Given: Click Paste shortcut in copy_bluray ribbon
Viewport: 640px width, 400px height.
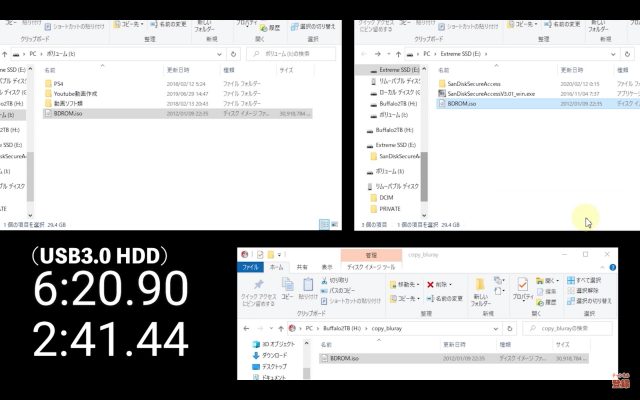Looking at the screenshot, I should pos(351,301).
